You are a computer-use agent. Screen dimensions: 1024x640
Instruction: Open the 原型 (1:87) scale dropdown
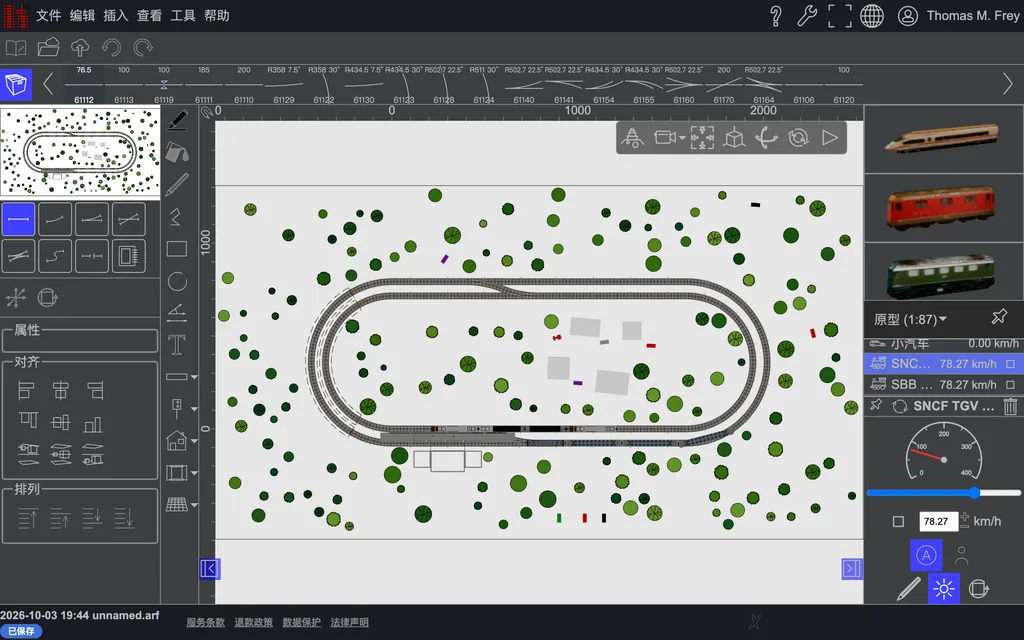[910, 319]
